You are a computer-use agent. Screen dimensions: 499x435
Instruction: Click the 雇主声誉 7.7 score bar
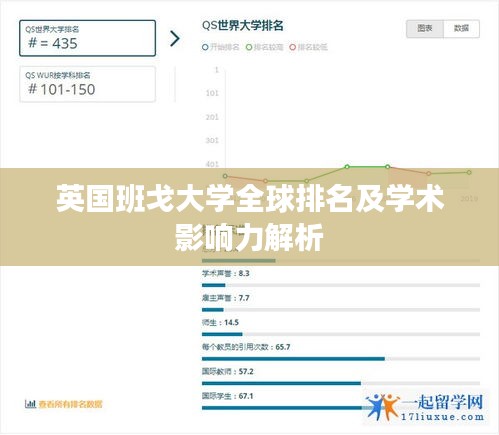coord(341,310)
